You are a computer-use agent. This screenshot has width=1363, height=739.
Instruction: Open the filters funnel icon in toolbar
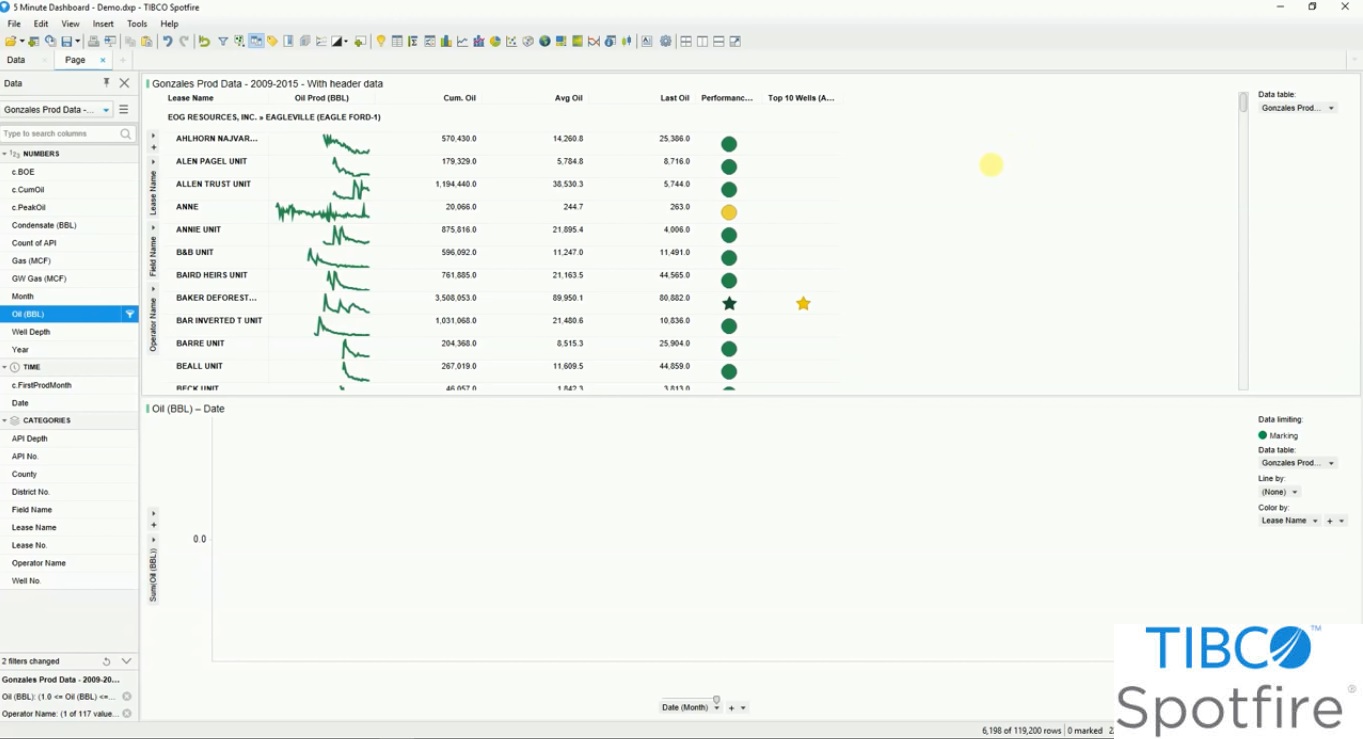point(223,41)
